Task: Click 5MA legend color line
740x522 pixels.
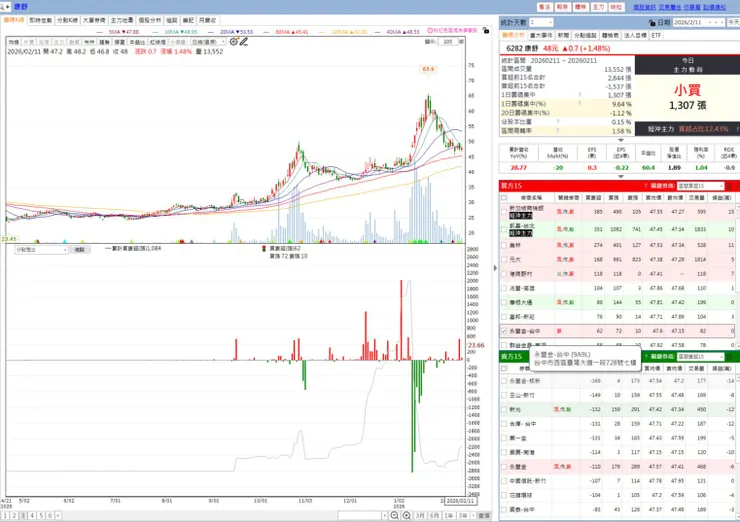Action: pyautogui.click(x=100, y=32)
